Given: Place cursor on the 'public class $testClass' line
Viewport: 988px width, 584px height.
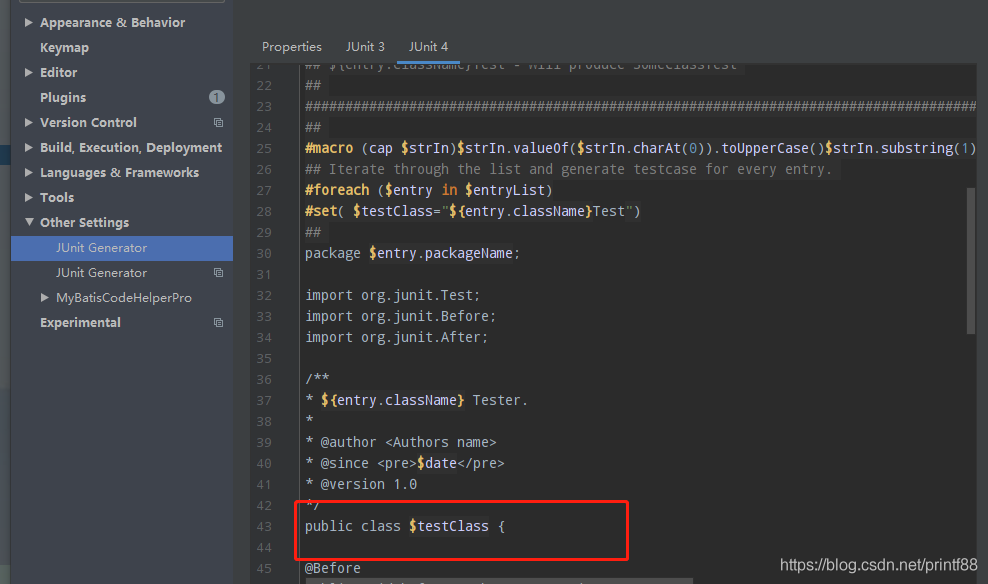Looking at the screenshot, I should pos(404,526).
